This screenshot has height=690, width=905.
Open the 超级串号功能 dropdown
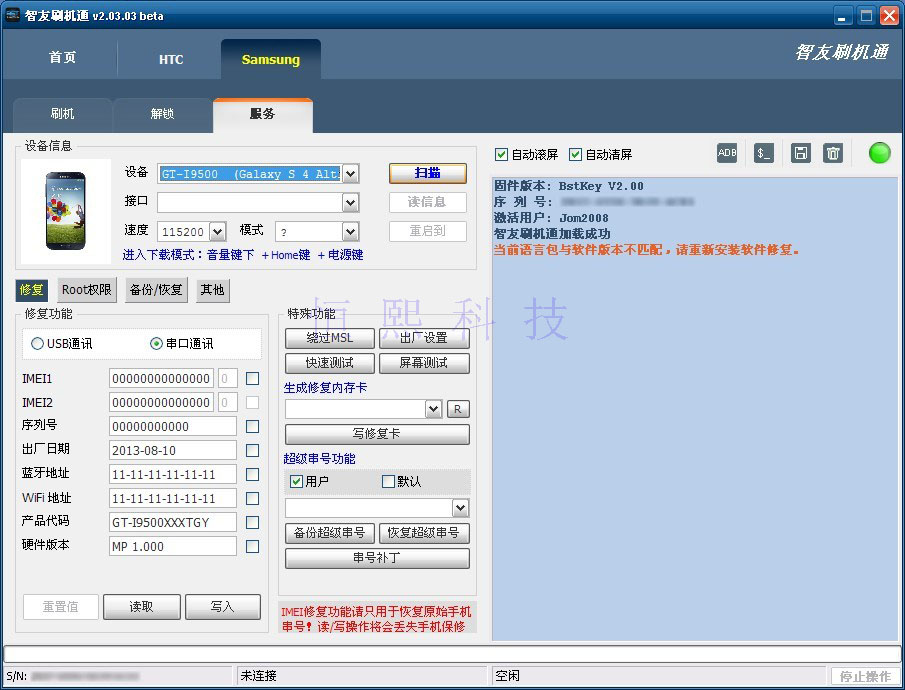point(460,508)
